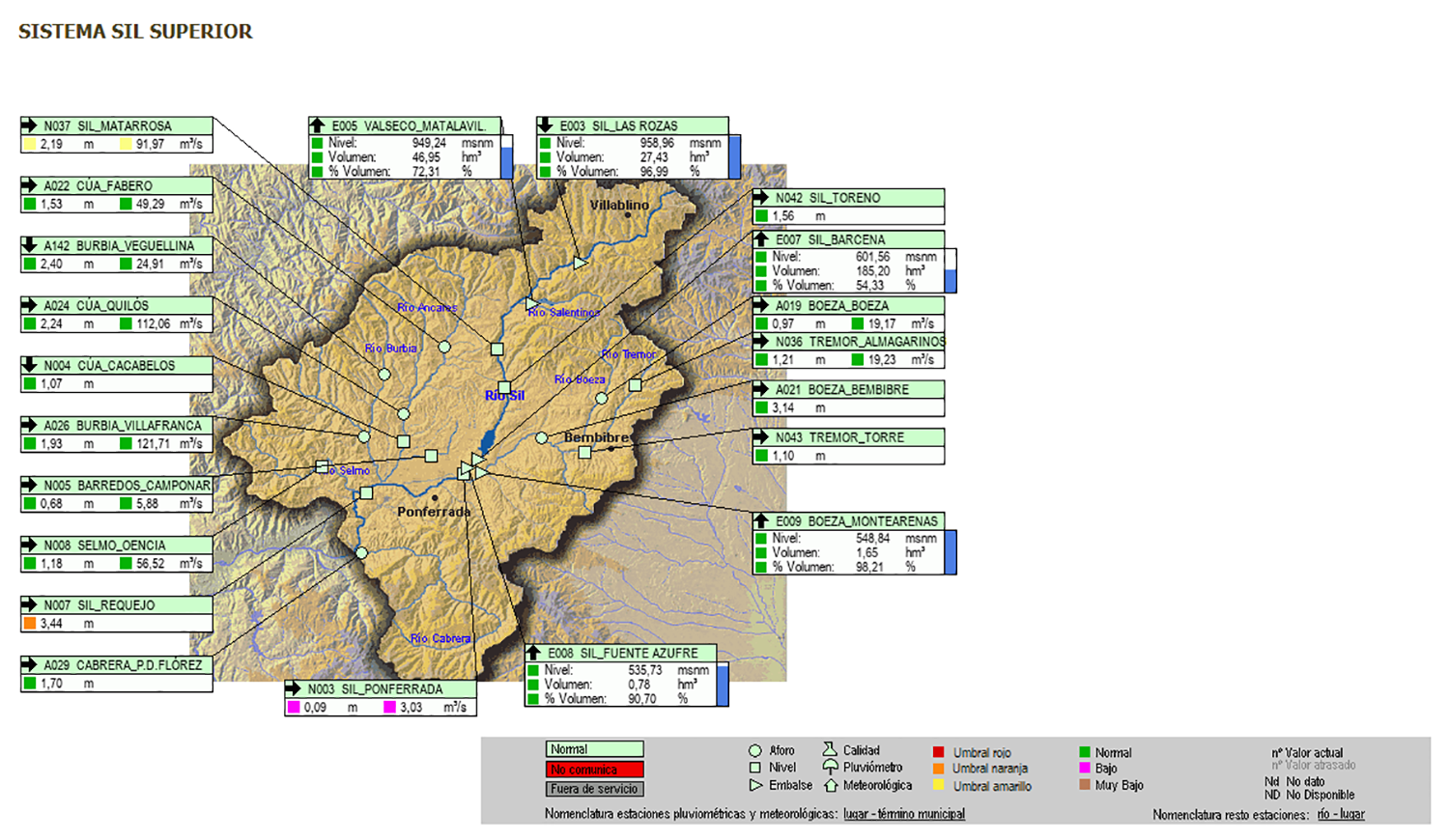Click the up arrow icon of E005 VALSECO_MATALAVIL
The image size is (1449, 840).
pyautogui.click(x=317, y=126)
